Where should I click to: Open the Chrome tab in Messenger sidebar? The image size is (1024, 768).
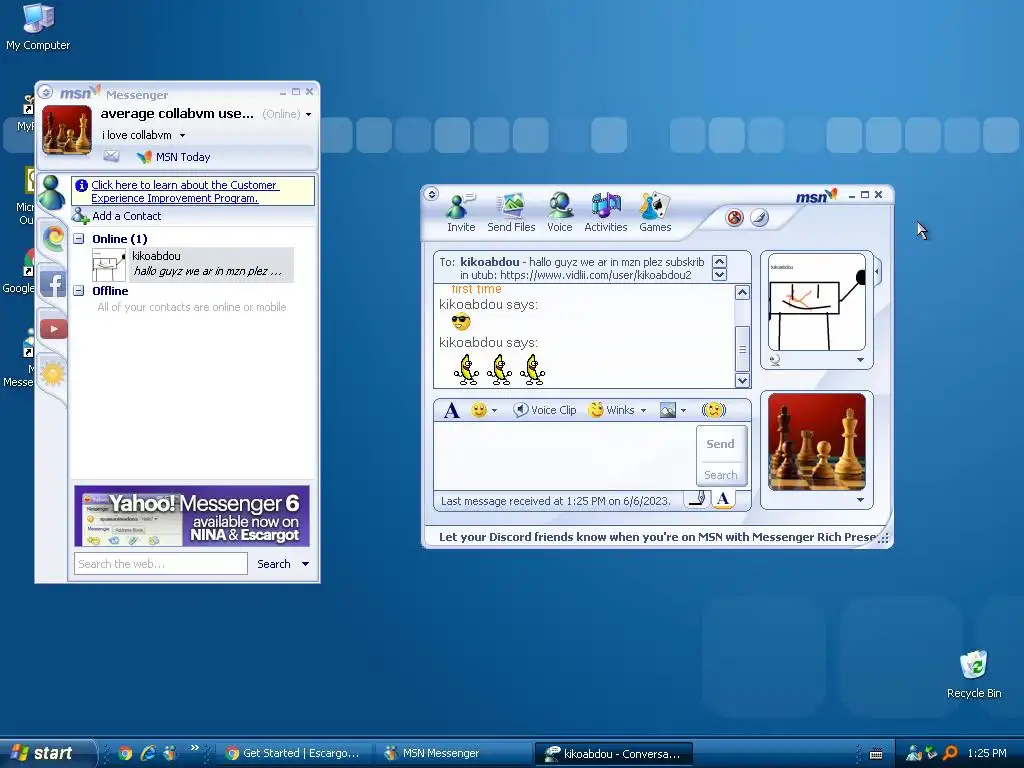[52, 237]
